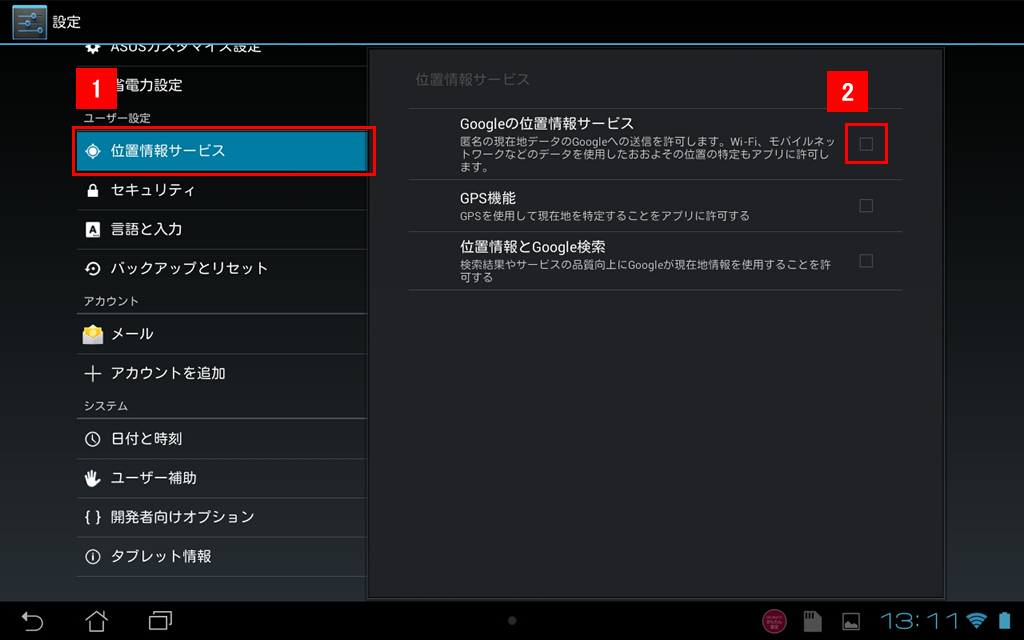Click the hand icon beside ユーザー補助
The height and width of the screenshot is (640, 1024).
click(x=93, y=478)
